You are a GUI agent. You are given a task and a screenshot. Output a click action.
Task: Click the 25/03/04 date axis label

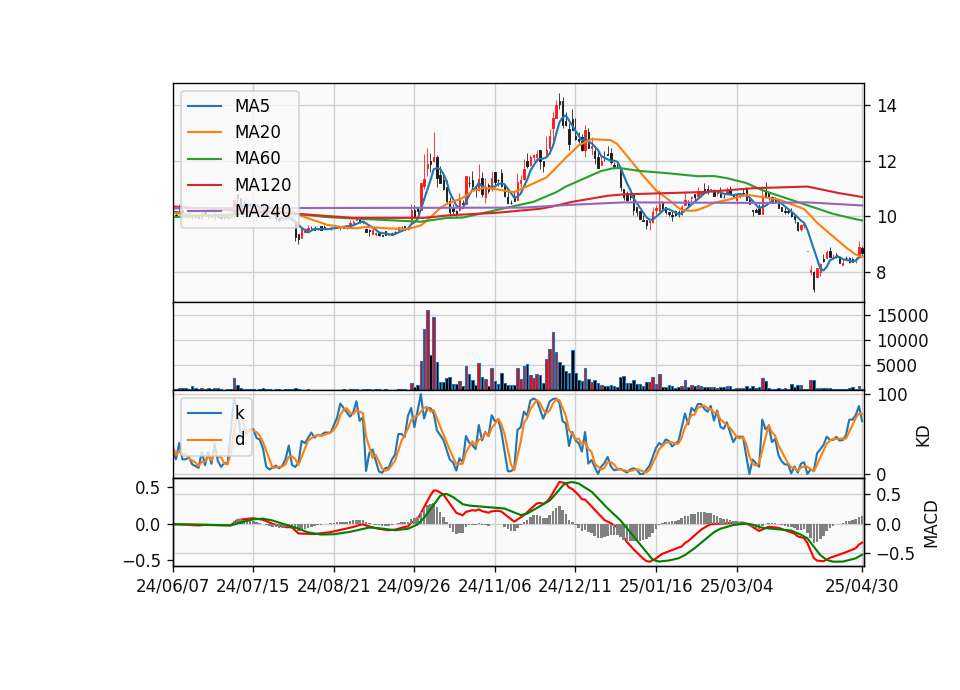click(737, 586)
